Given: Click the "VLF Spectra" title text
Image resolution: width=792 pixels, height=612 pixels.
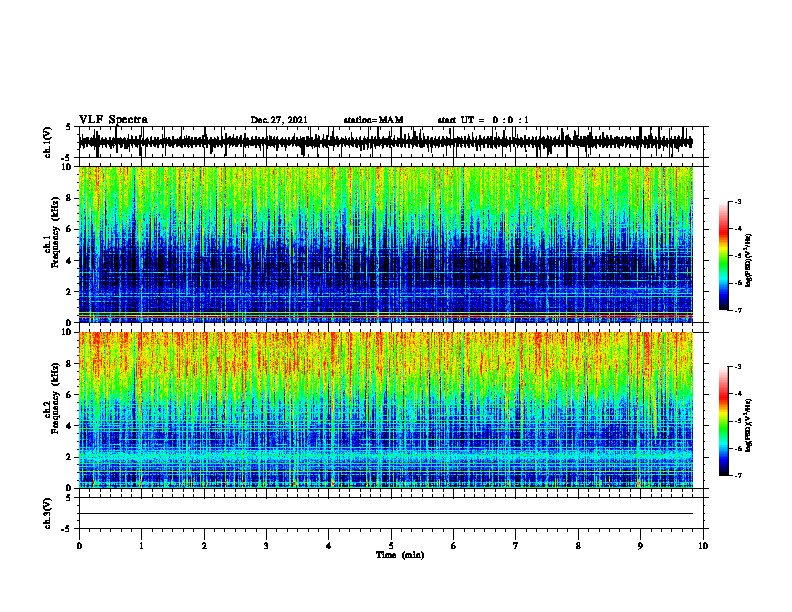Looking at the screenshot, I should point(113,120).
